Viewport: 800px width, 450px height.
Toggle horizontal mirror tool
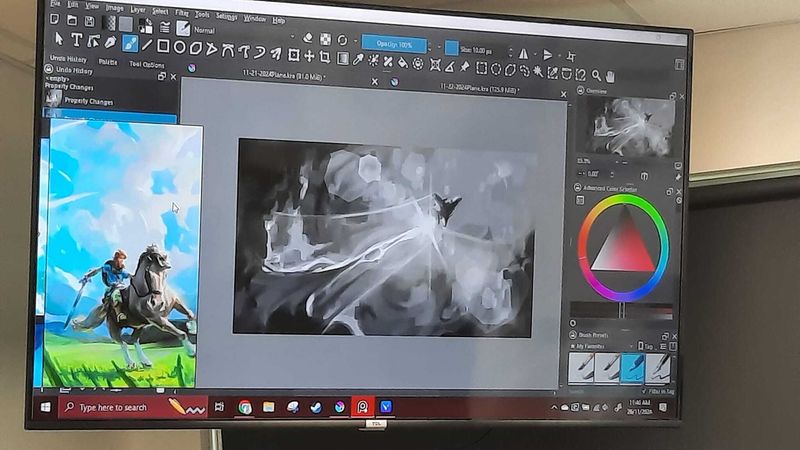[523, 53]
